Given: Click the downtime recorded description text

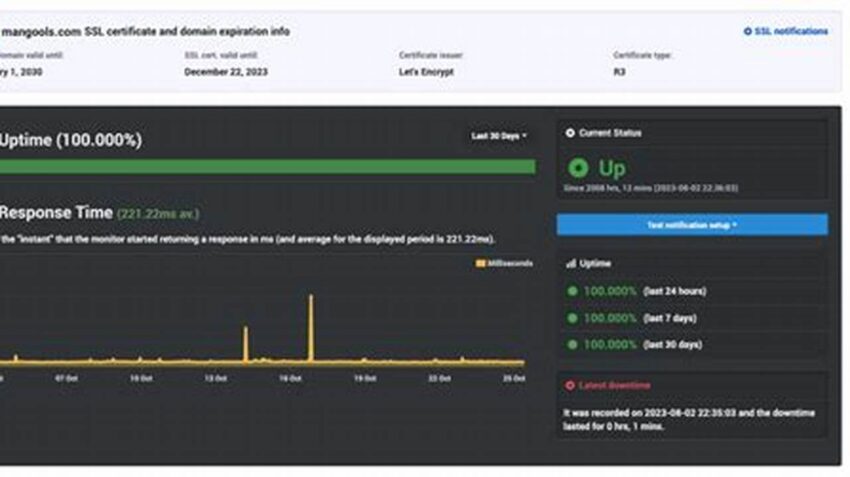Looking at the screenshot, I should coord(689,420).
